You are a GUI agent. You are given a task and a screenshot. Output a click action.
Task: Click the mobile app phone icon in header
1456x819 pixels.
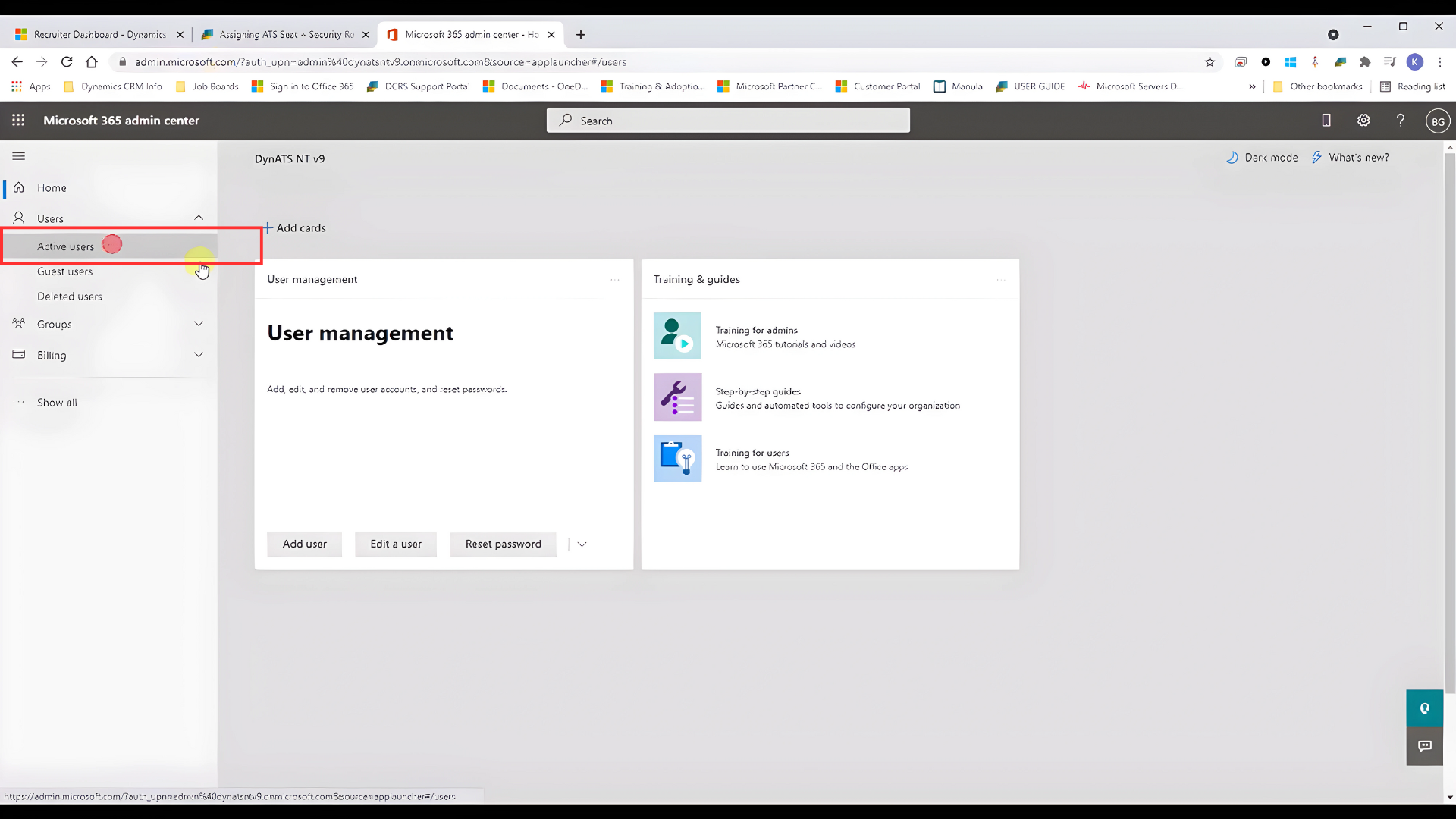(x=1326, y=120)
